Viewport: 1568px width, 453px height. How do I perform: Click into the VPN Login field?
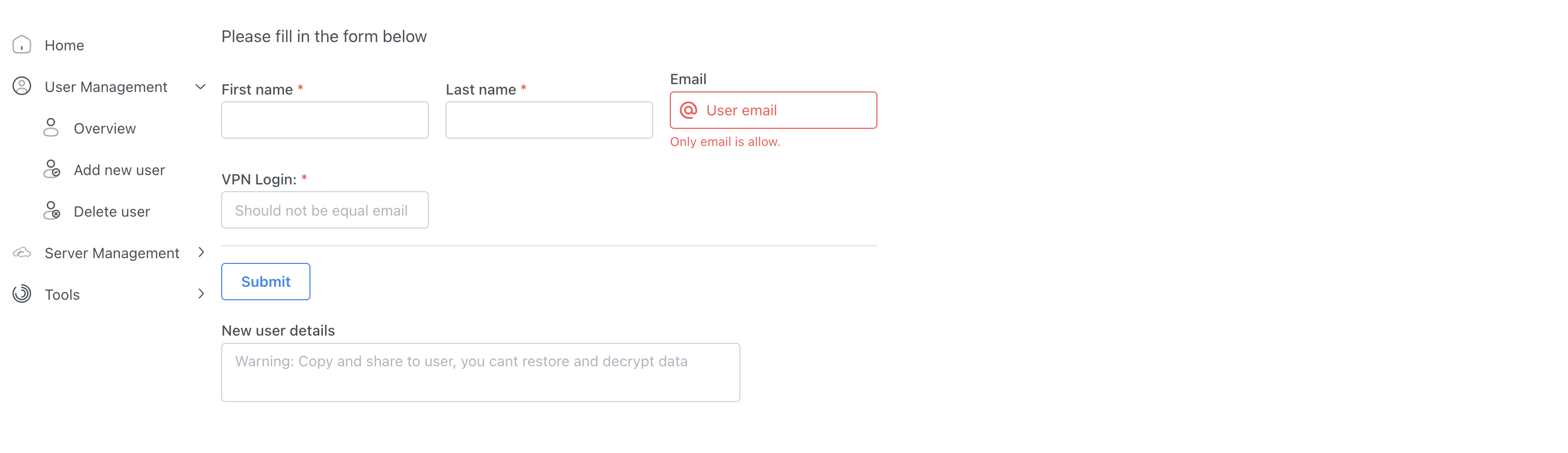[325, 210]
